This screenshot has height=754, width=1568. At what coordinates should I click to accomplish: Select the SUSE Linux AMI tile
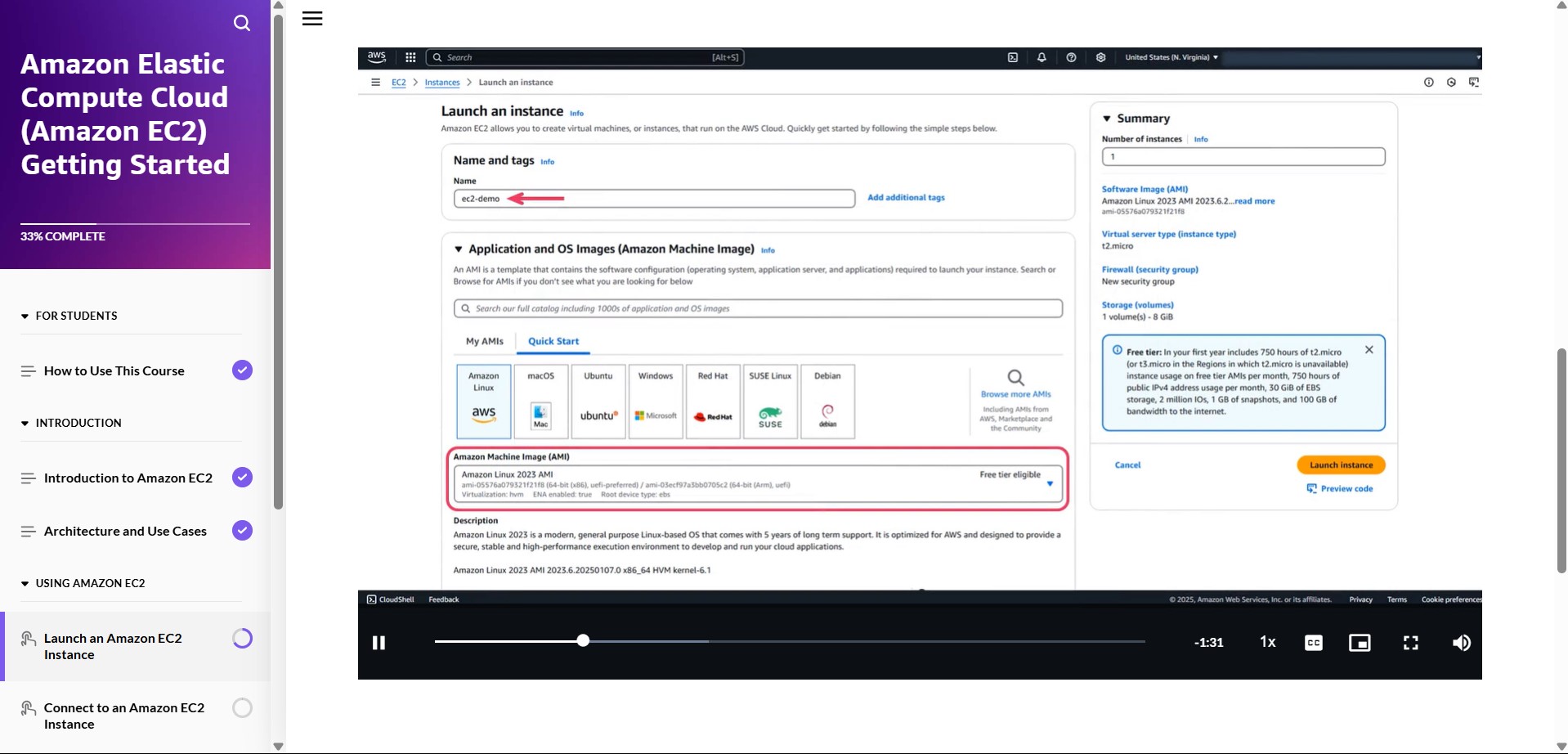(770, 402)
